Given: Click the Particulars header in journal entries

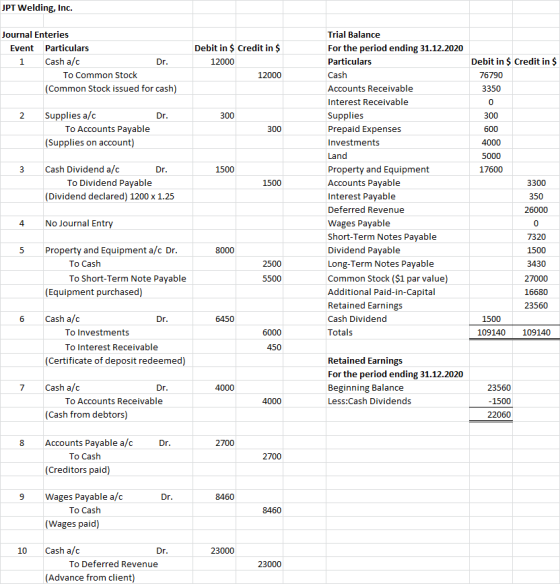Looking at the screenshot, I should 67,48.
